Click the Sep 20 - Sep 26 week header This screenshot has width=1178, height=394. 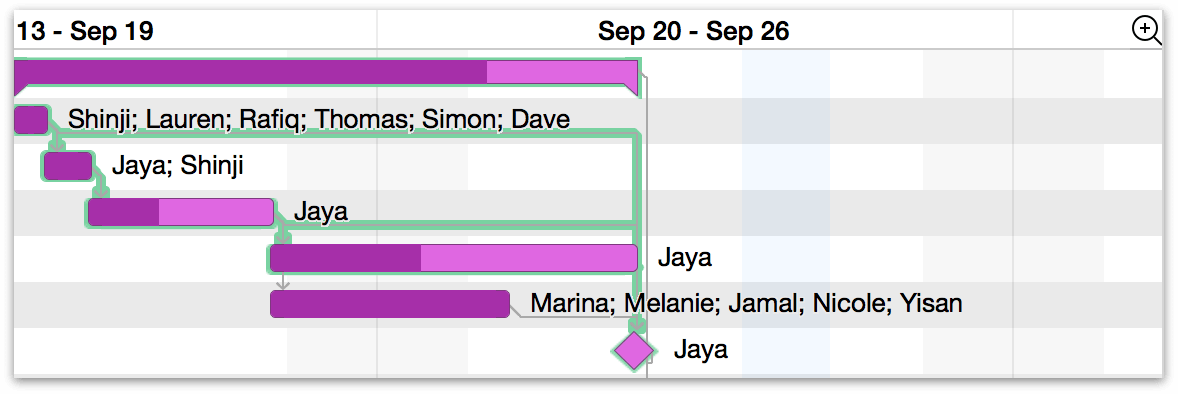point(693,32)
